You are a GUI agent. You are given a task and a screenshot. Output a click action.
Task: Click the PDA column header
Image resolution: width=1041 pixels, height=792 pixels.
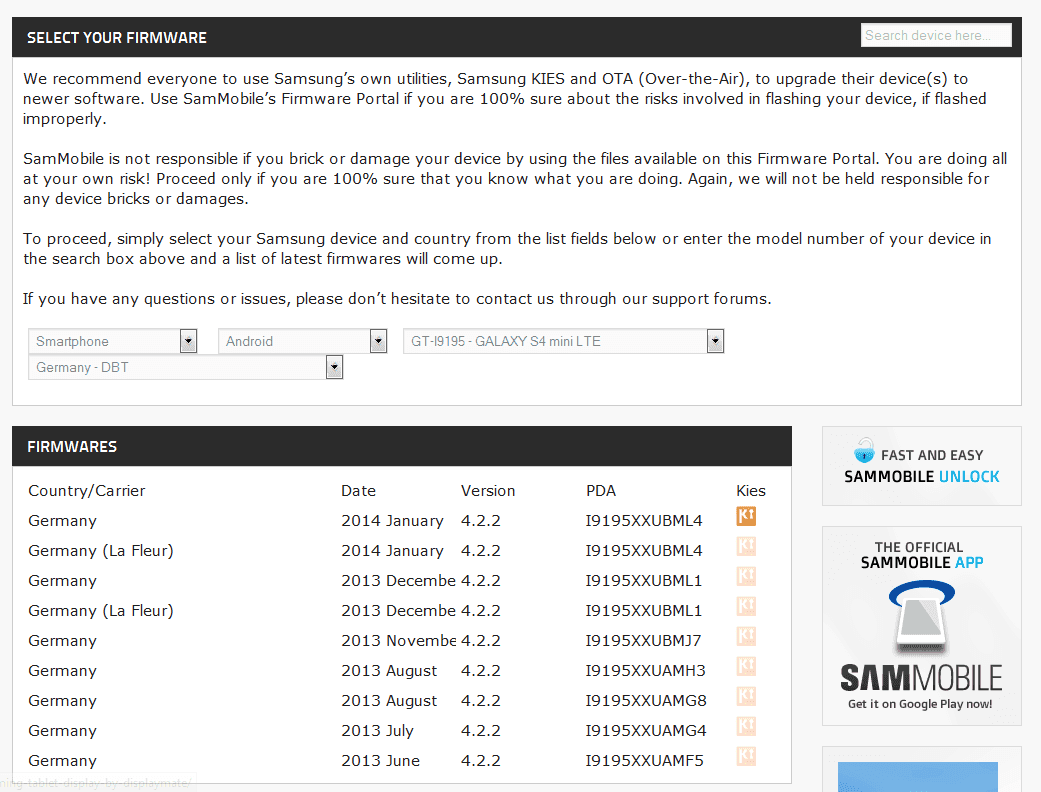click(601, 491)
